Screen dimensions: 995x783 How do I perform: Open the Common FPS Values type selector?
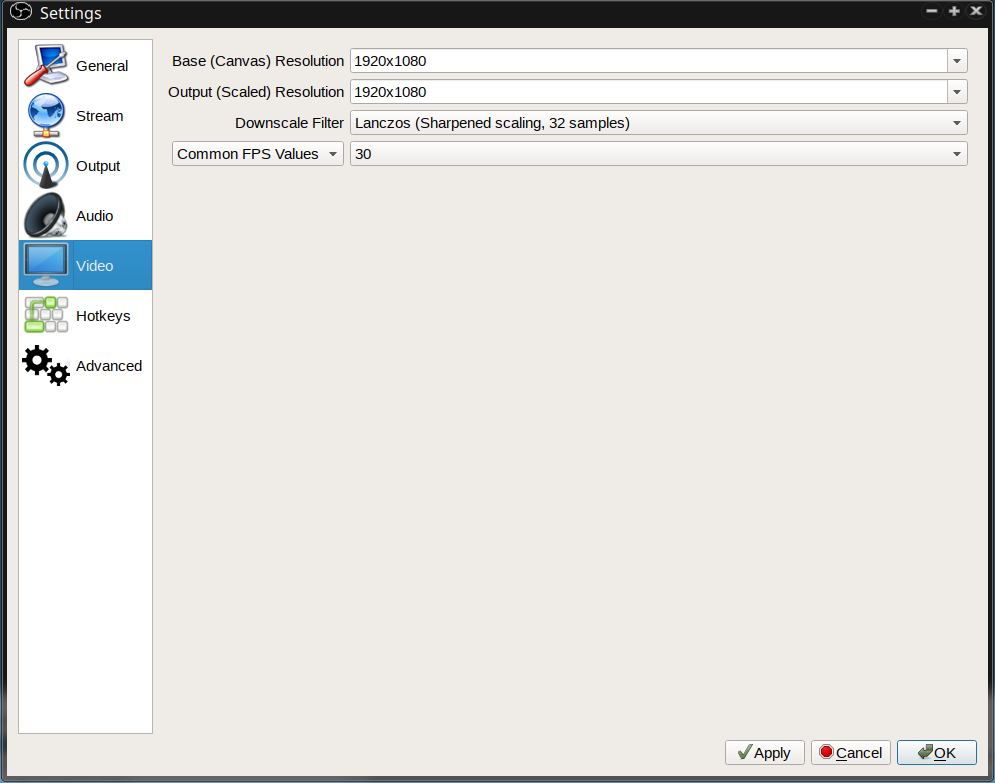(x=257, y=154)
